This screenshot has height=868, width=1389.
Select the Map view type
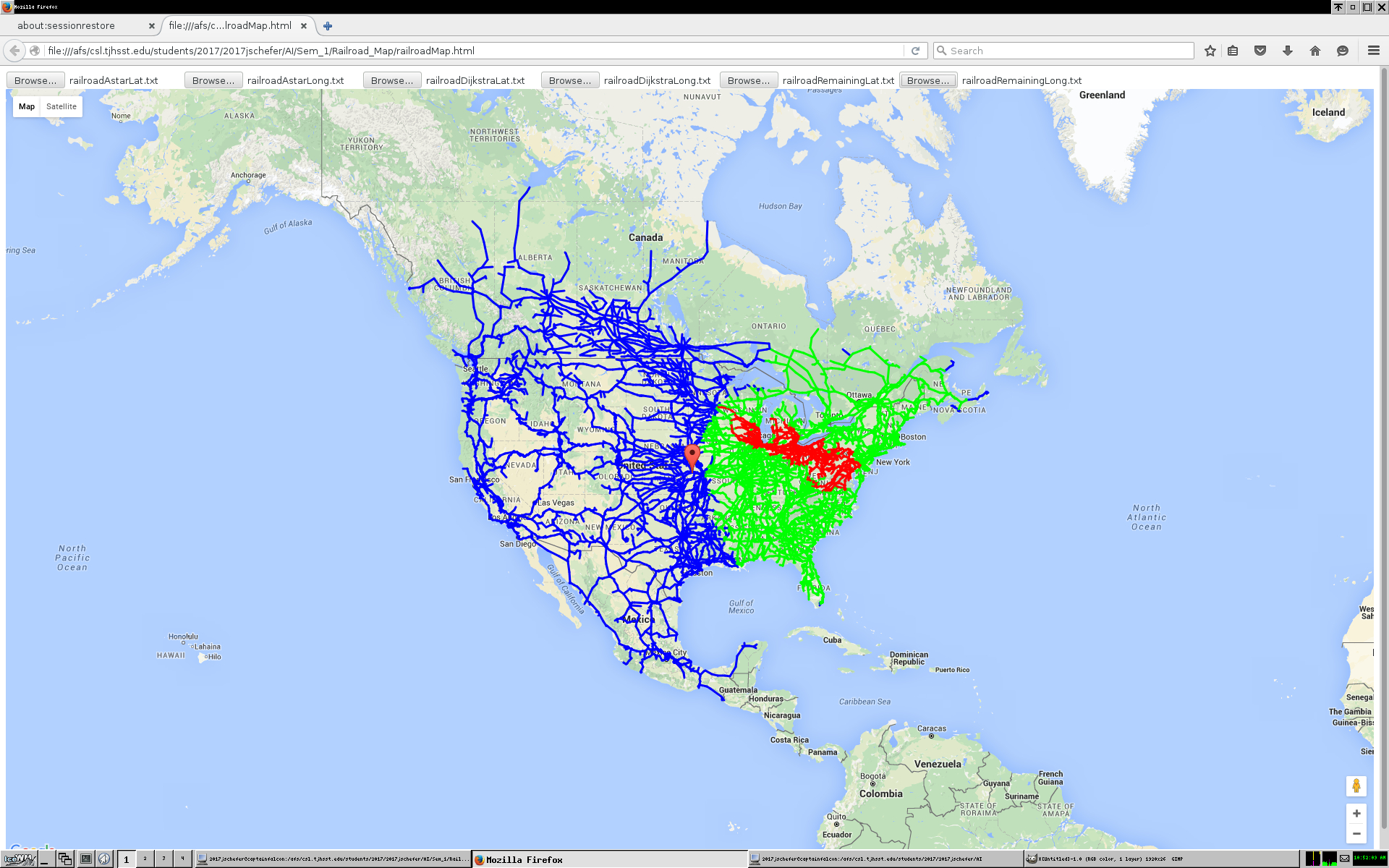(27, 106)
